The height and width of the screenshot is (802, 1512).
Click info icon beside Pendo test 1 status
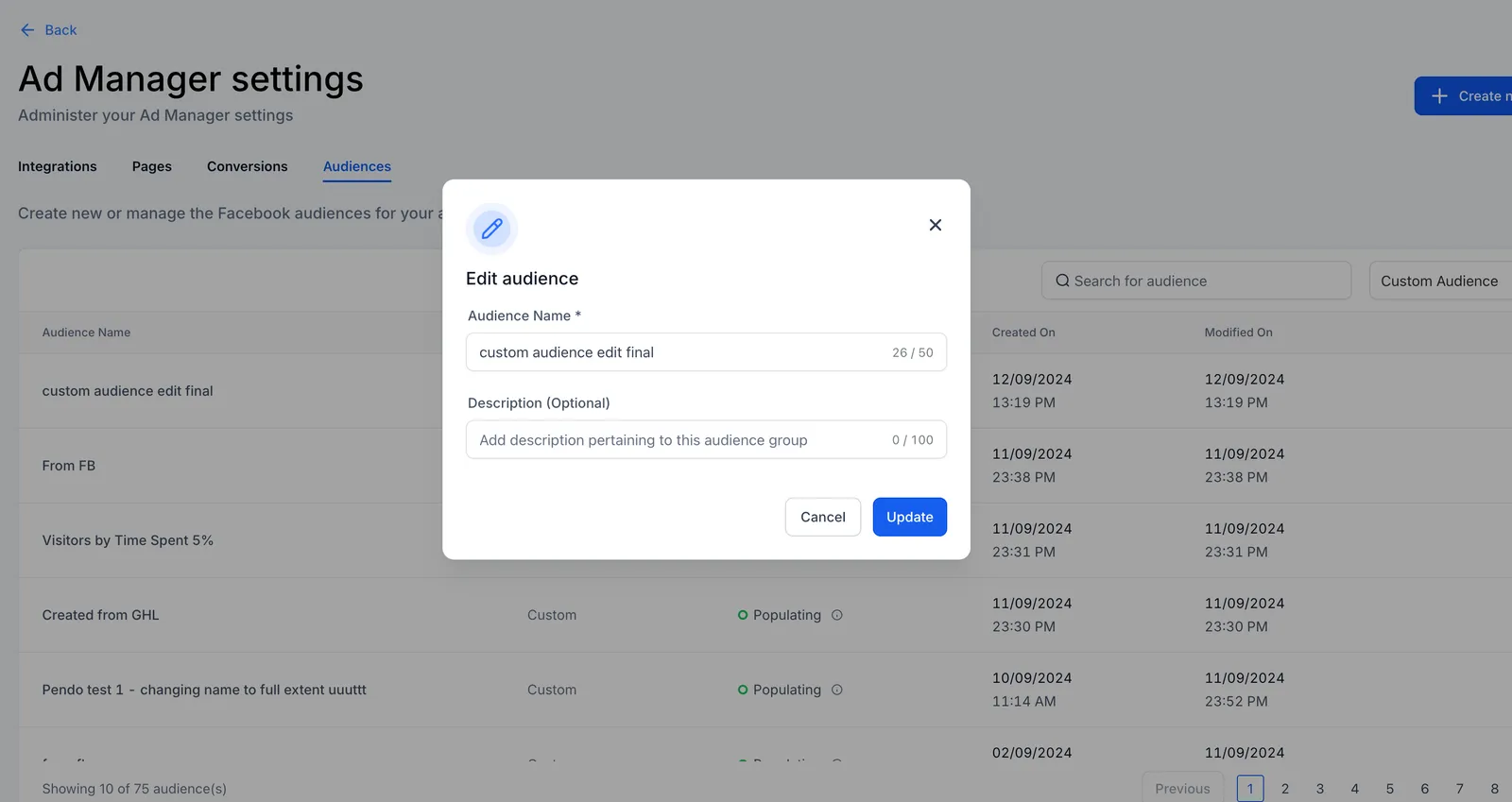836,690
